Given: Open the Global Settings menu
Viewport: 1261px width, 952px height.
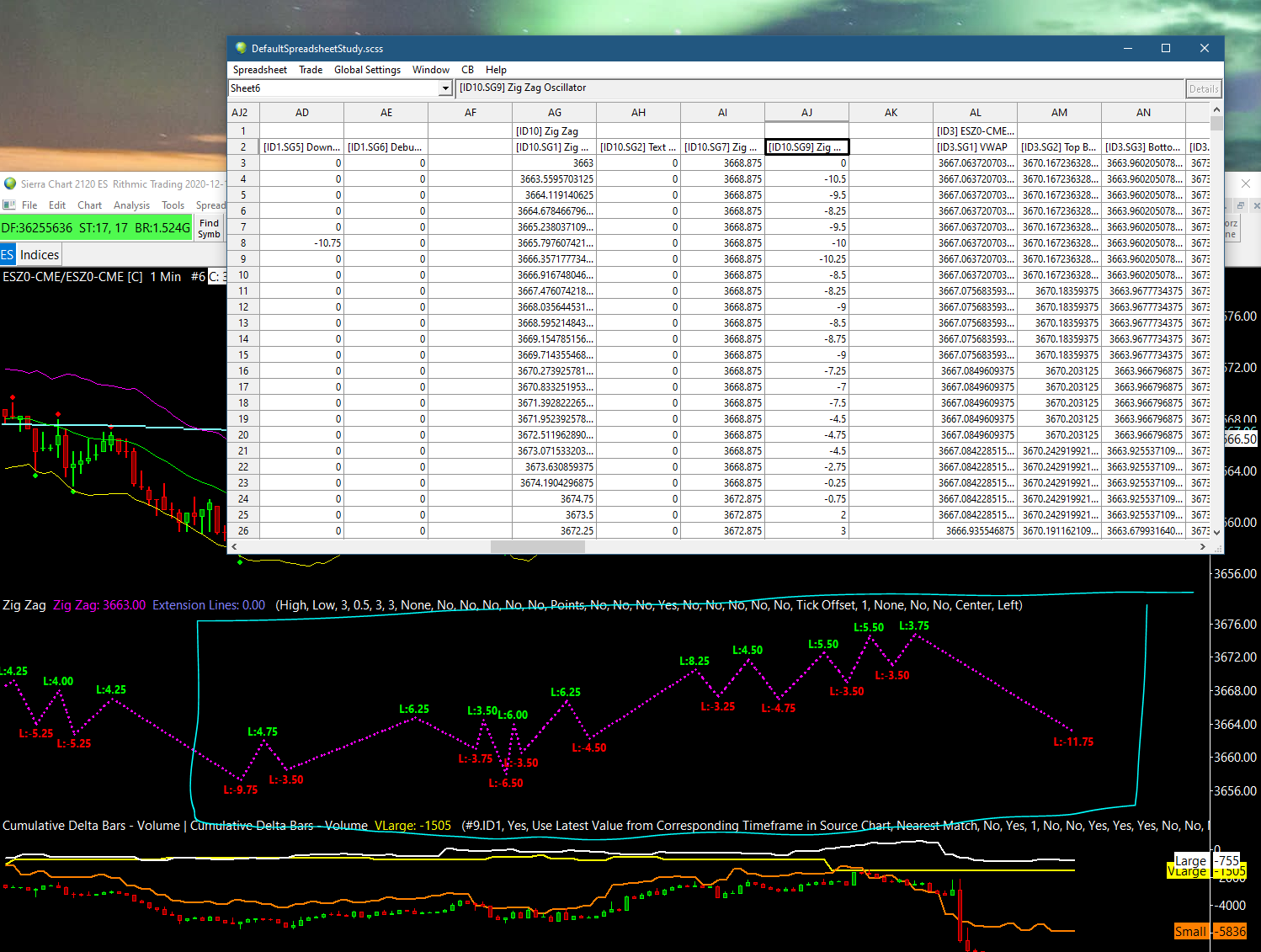Looking at the screenshot, I should pos(367,70).
